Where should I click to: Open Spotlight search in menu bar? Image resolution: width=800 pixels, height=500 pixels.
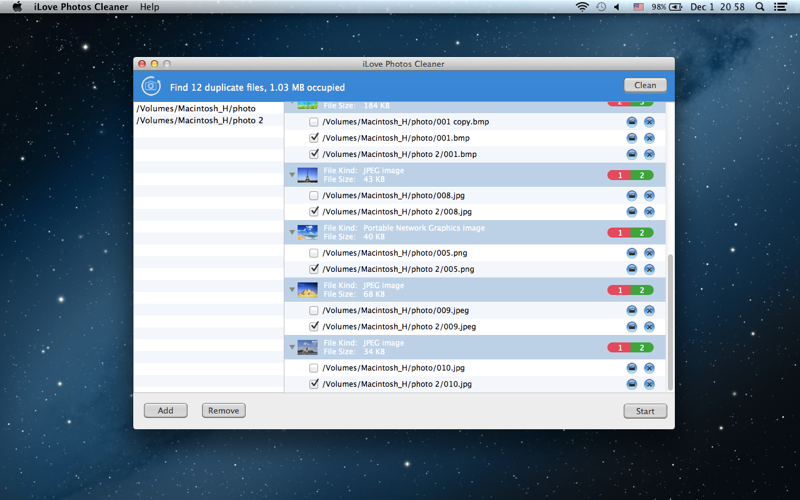tap(760, 7)
